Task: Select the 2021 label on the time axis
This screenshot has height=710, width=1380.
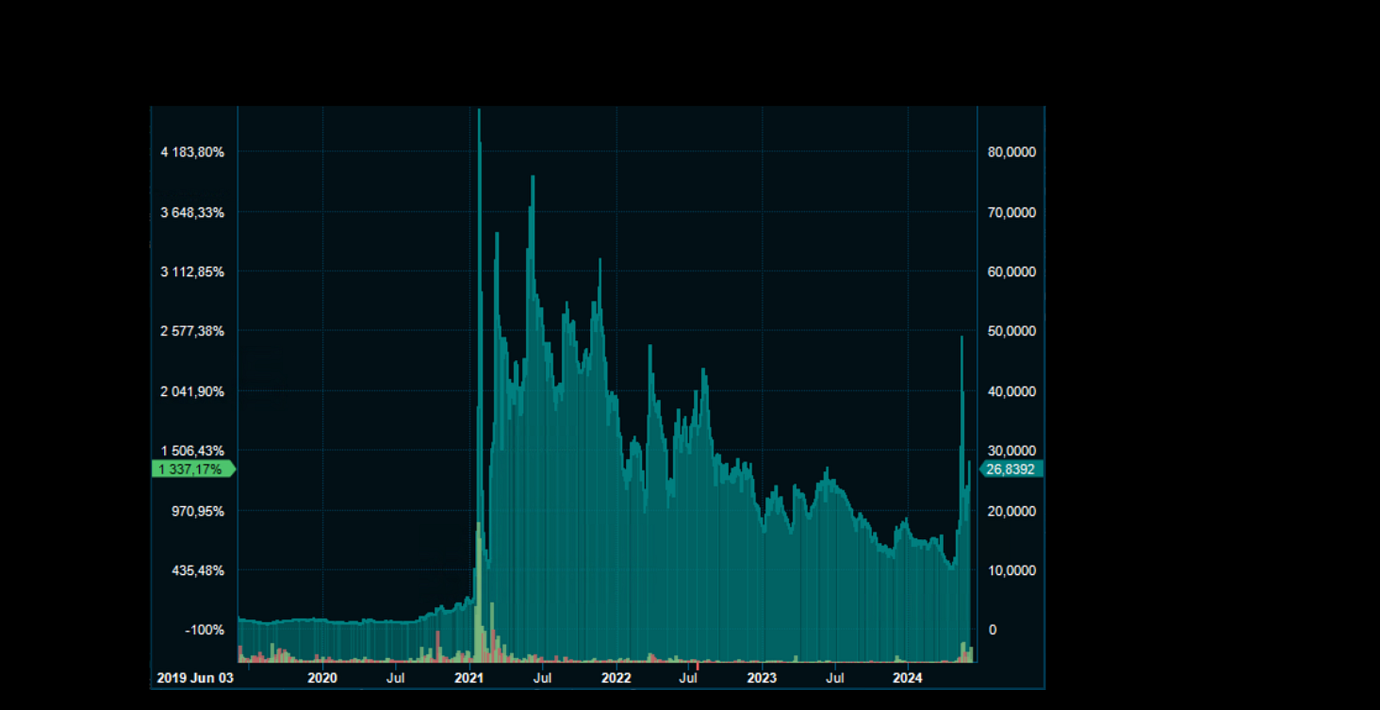Action: 469,678
